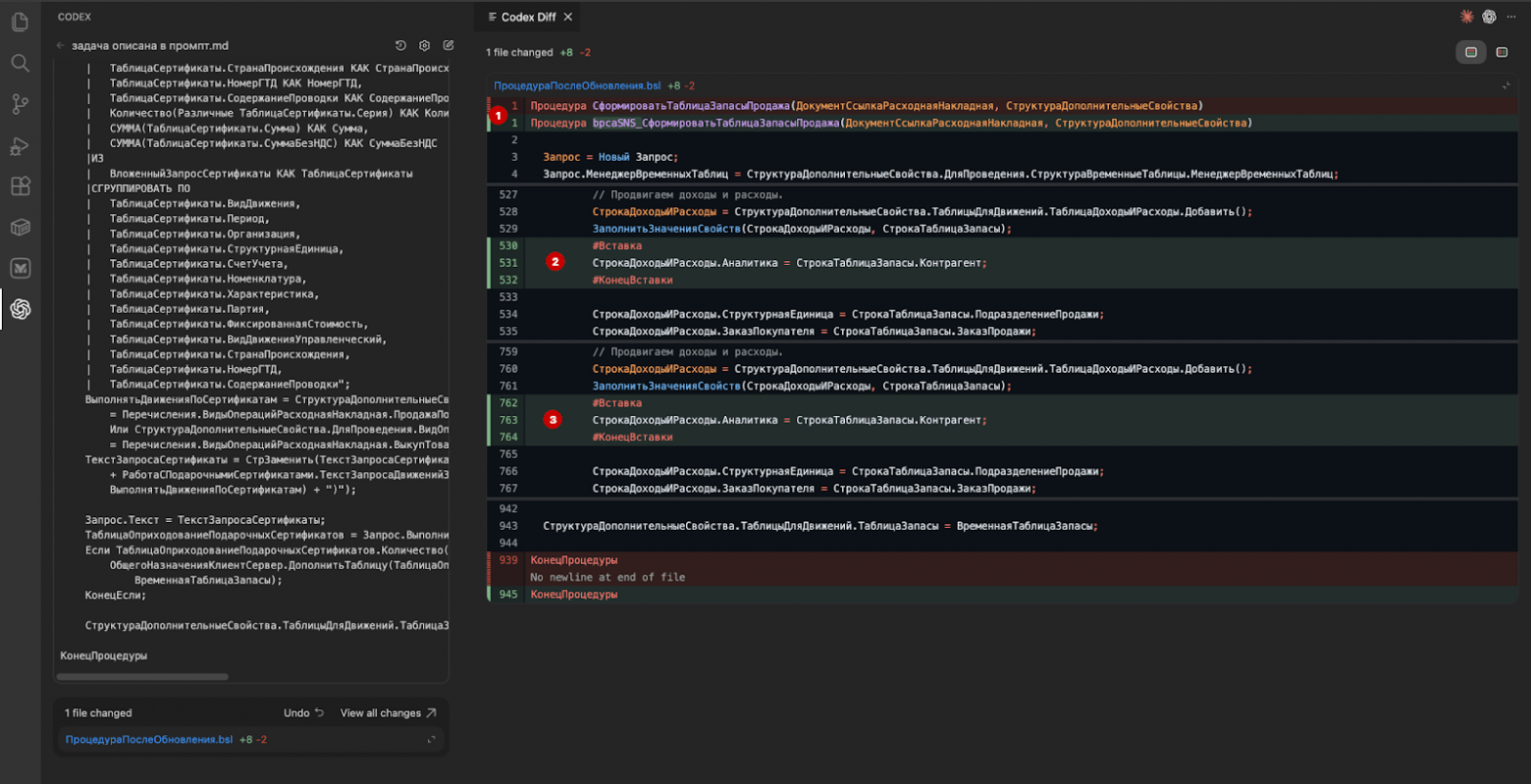Open the Extensions view
The height and width of the screenshot is (784, 1531).
[20, 186]
